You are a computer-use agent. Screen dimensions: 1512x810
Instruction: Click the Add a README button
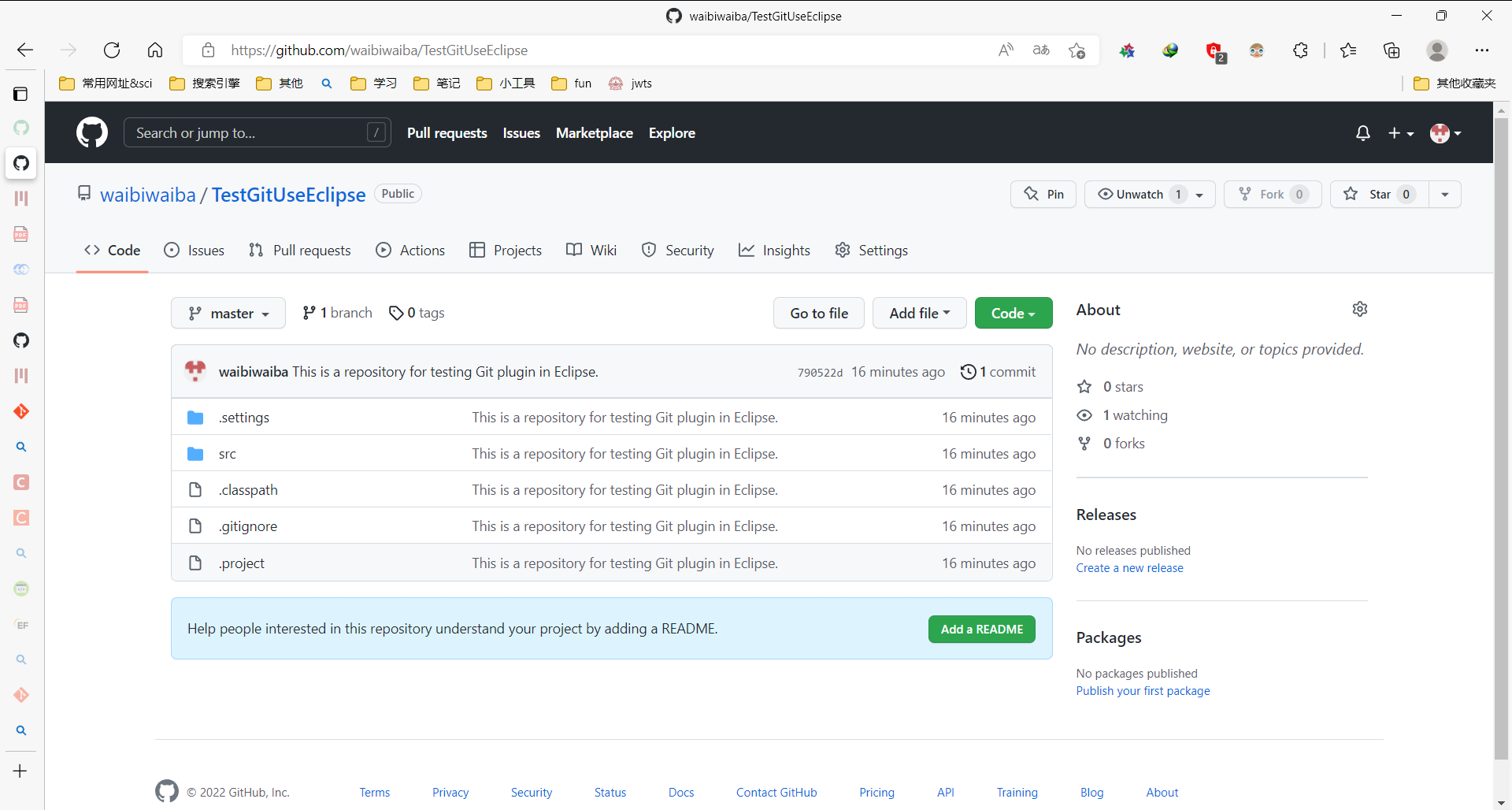coord(982,630)
